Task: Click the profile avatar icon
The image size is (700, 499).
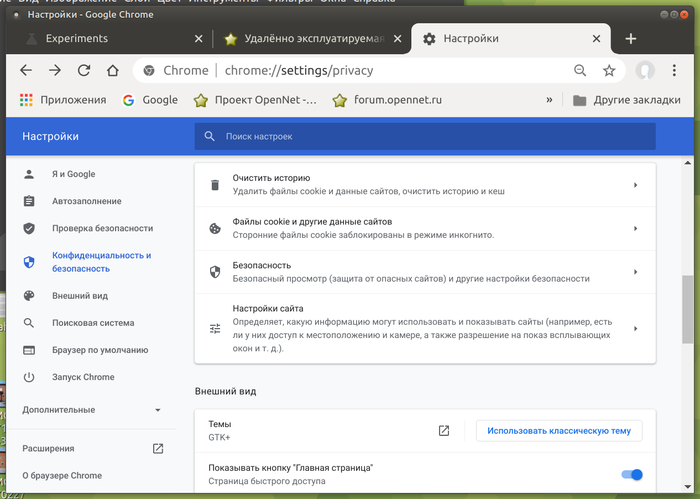Action: click(646, 70)
